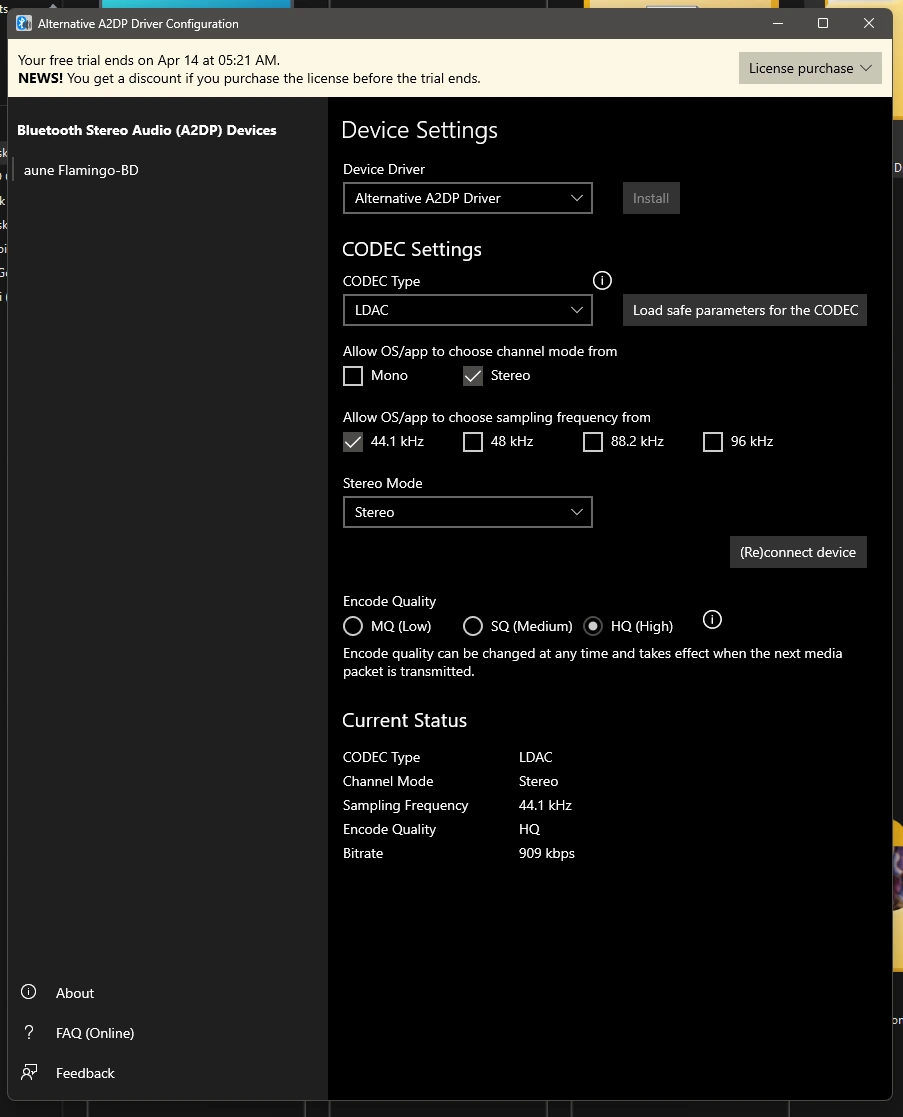Open the CODEC Type dropdown showing LDAC
The image size is (903, 1117).
tap(468, 310)
